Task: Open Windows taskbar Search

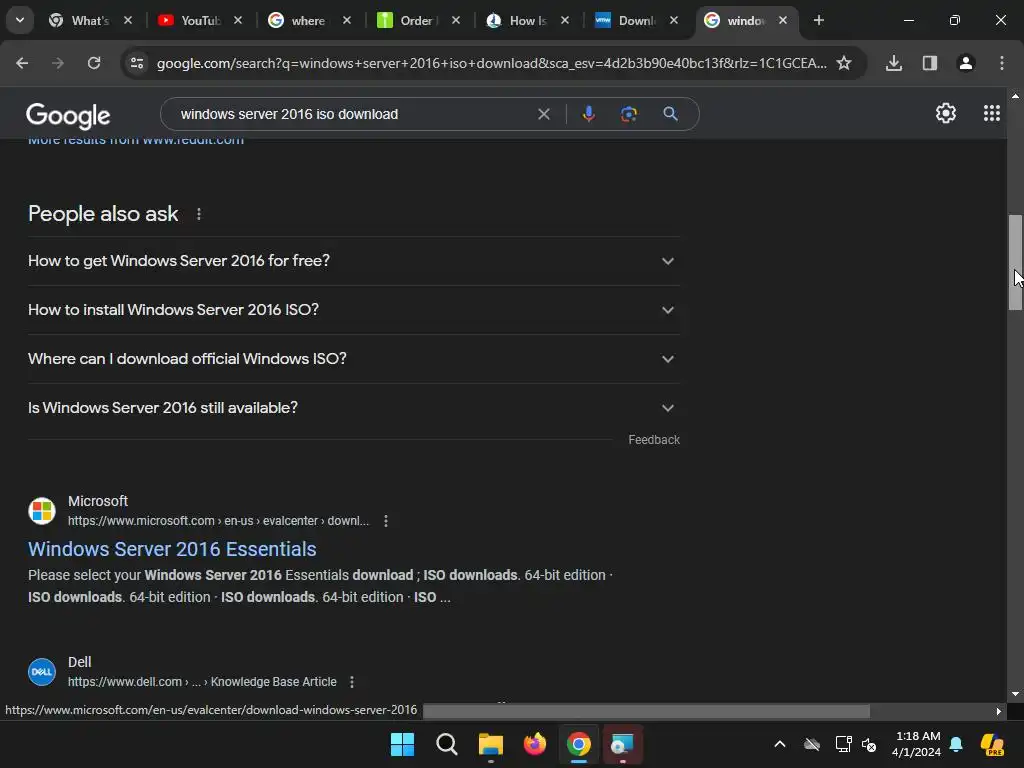Action: point(447,744)
